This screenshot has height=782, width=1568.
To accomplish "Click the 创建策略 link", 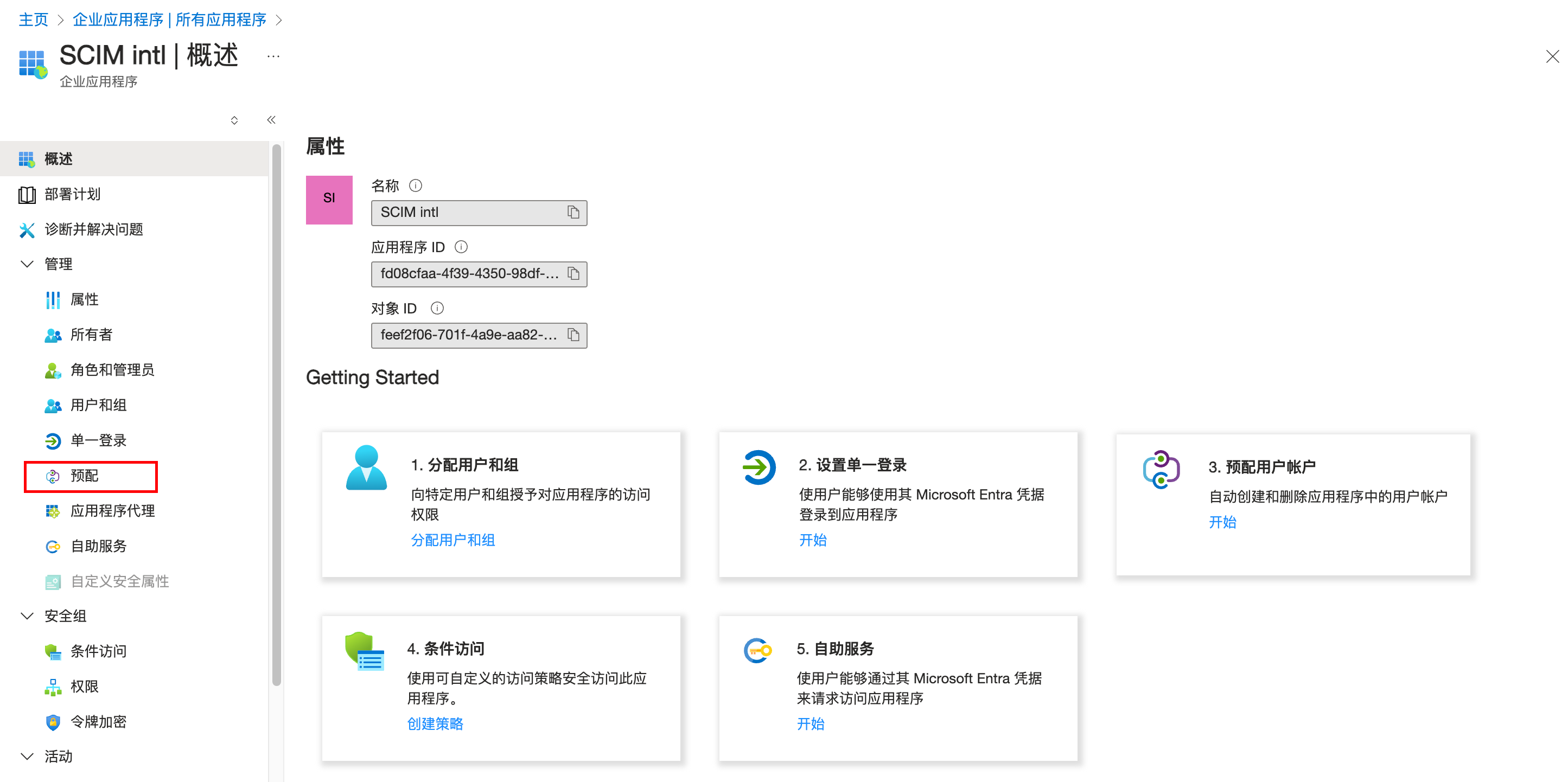I will coord(435,723).
